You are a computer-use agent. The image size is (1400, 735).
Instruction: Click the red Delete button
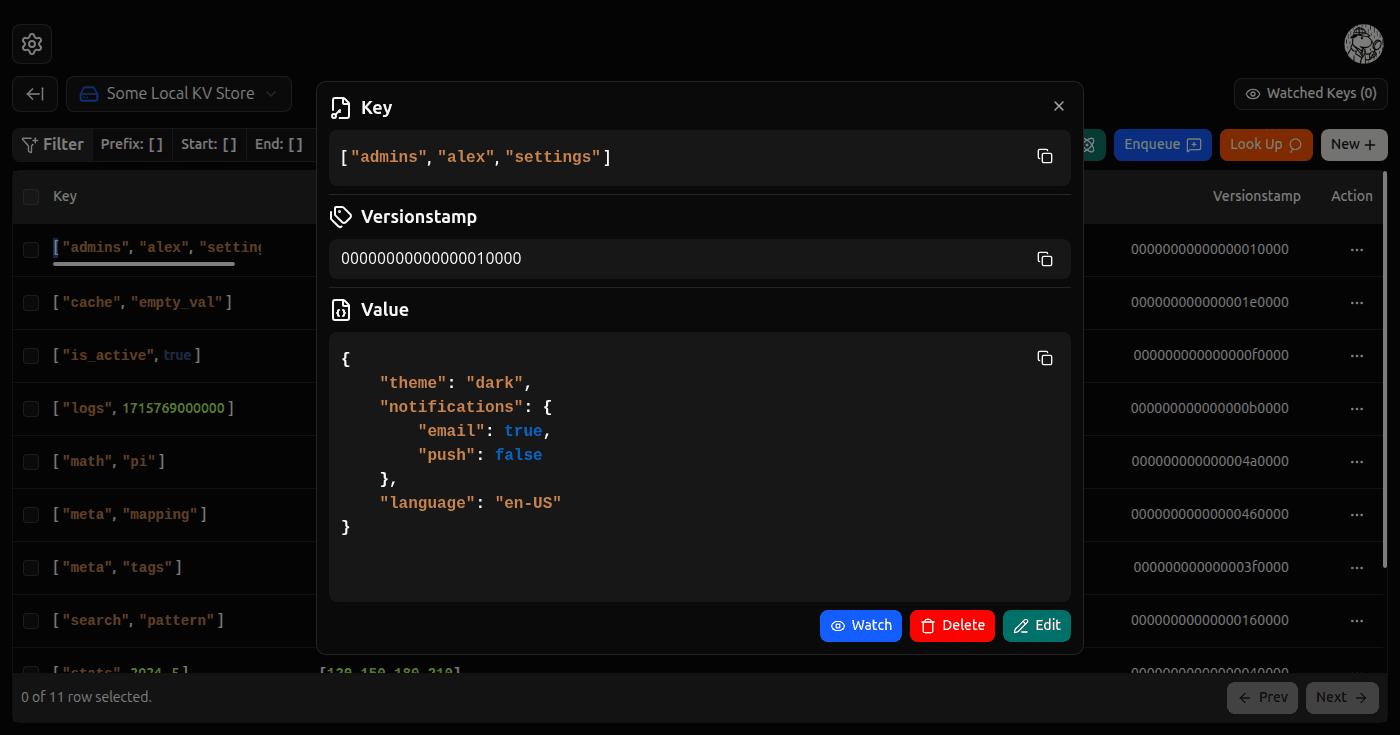point(952,626)
